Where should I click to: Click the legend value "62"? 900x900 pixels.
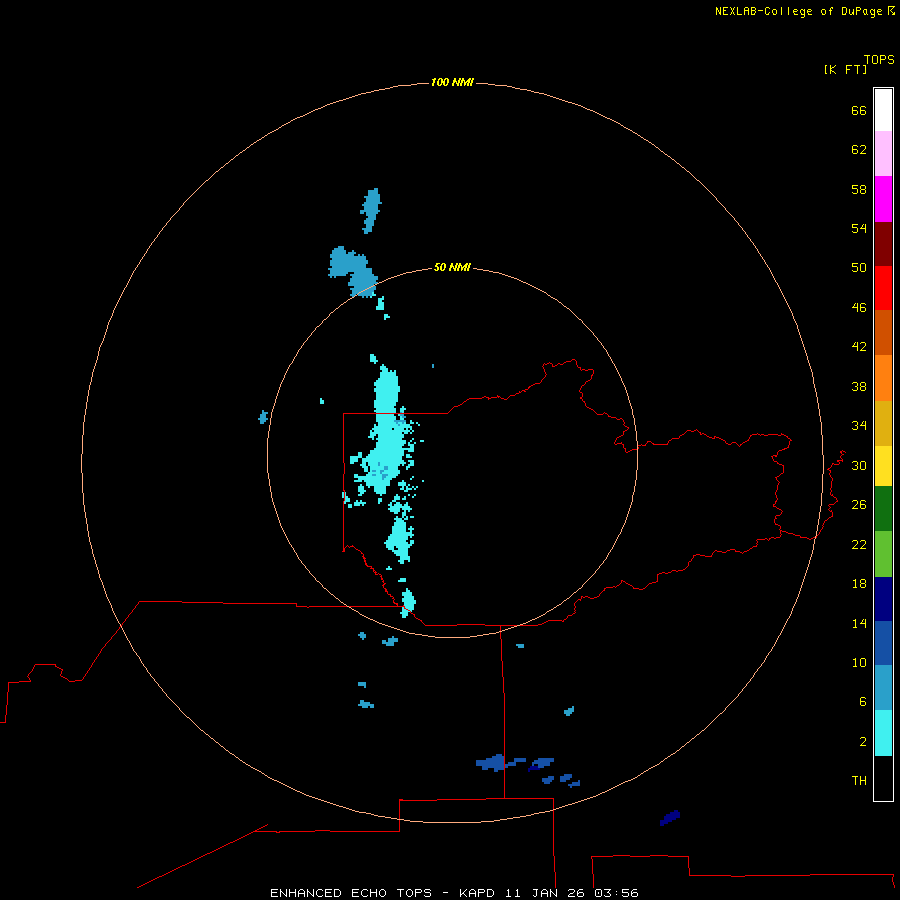859,150
